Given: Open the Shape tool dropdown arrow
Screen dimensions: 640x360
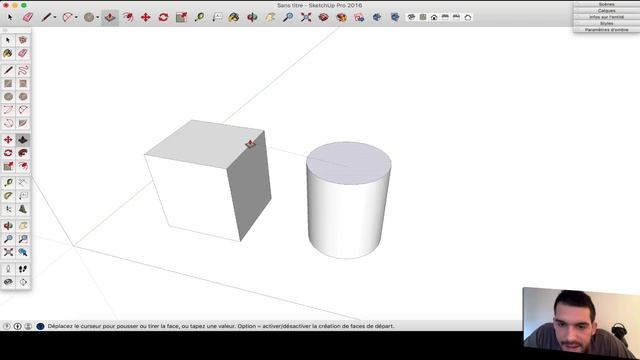Looking at the screenshot, I should pyautogui.click(x=98, y=17).
